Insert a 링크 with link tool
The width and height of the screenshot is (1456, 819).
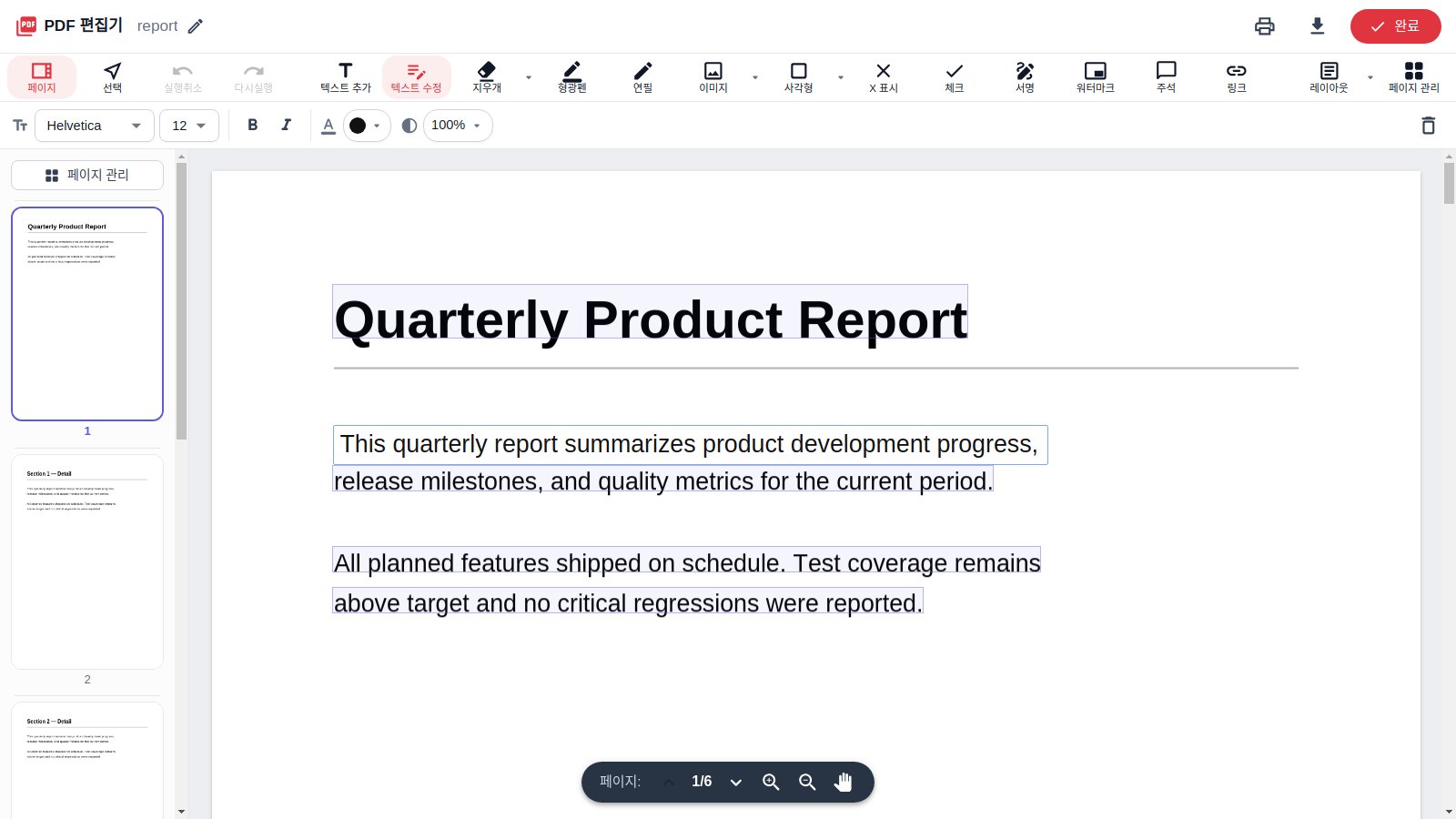(1237, 76)
